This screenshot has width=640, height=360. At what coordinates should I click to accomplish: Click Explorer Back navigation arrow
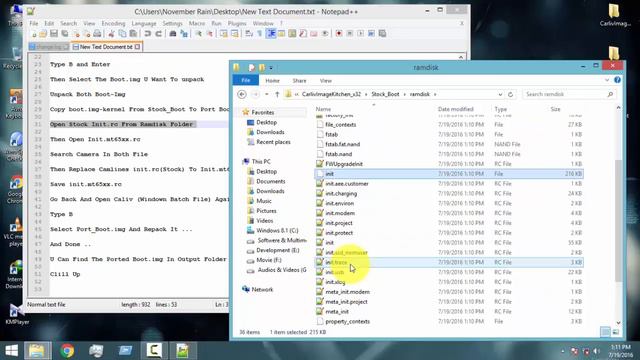pos(242,94)
